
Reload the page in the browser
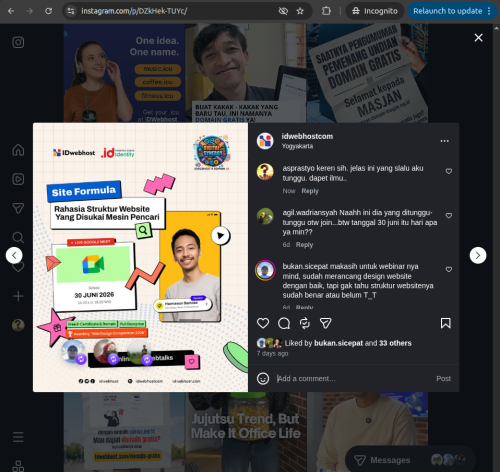[x=49, y=11]
